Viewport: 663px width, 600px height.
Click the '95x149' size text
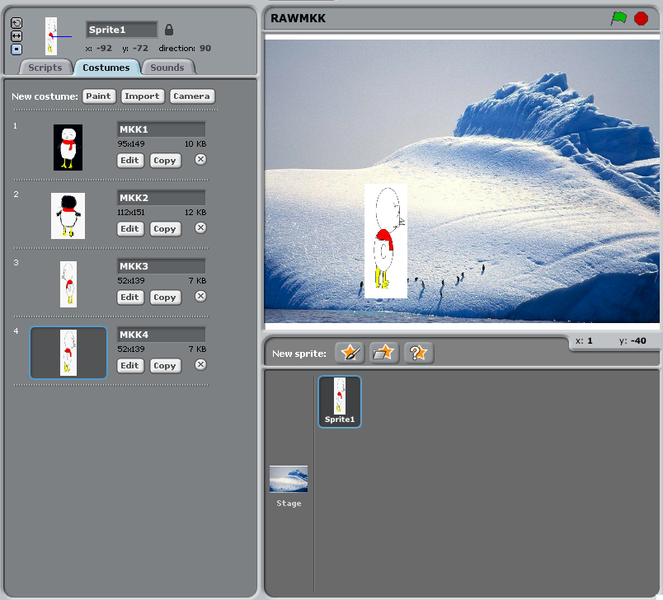[x=131, y=144]
